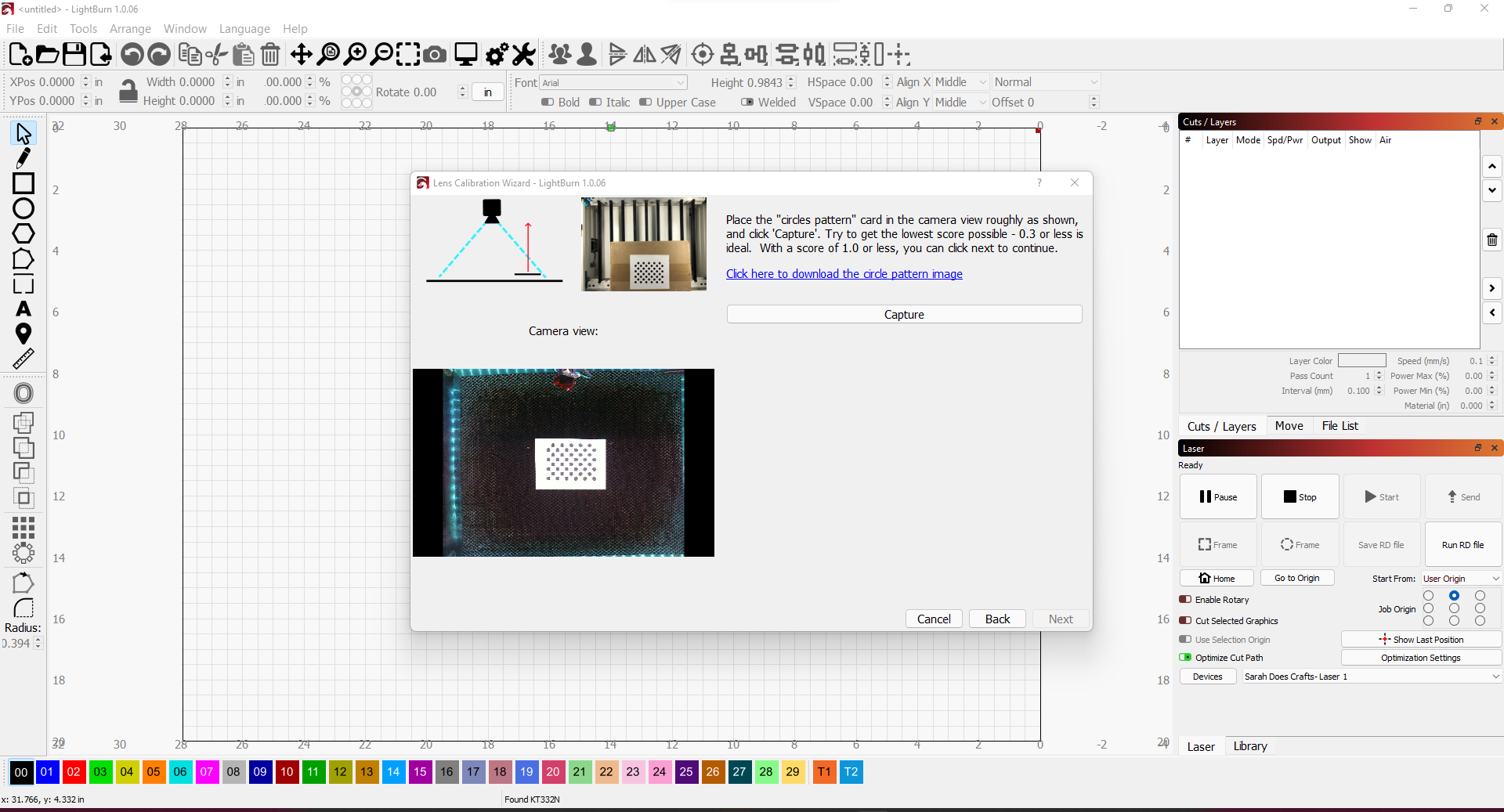Switch to the Library tab
This screenshot has width=1504, height=812.
1249,746
